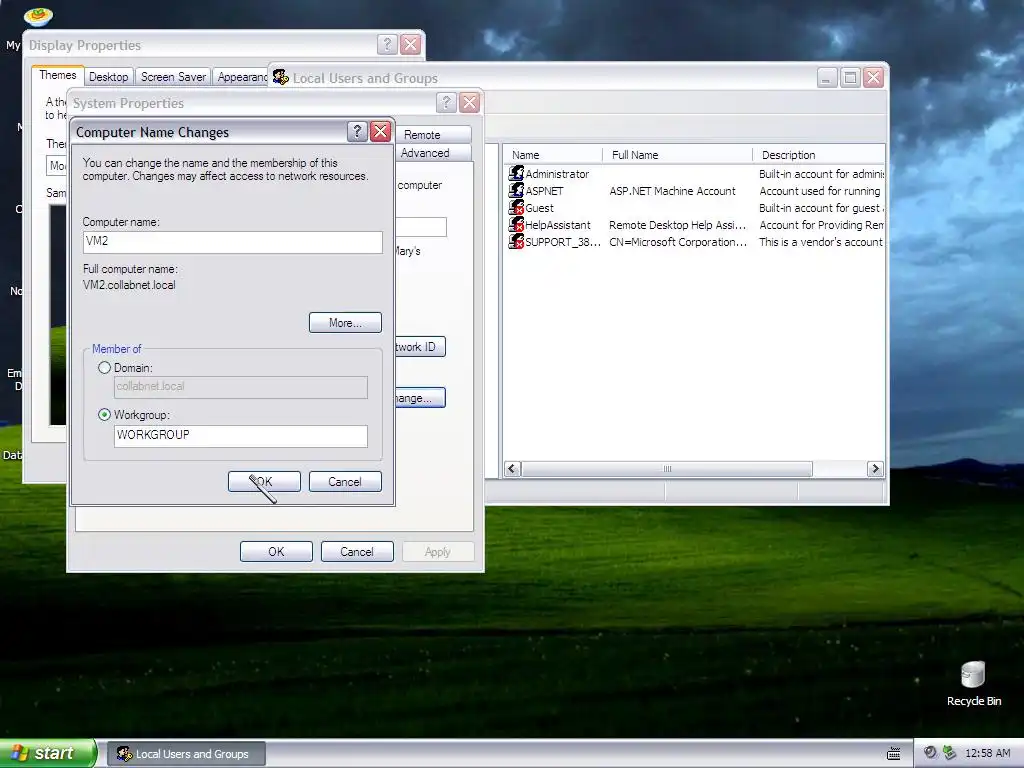Click the disabled Domain text field

click(241, 387)
